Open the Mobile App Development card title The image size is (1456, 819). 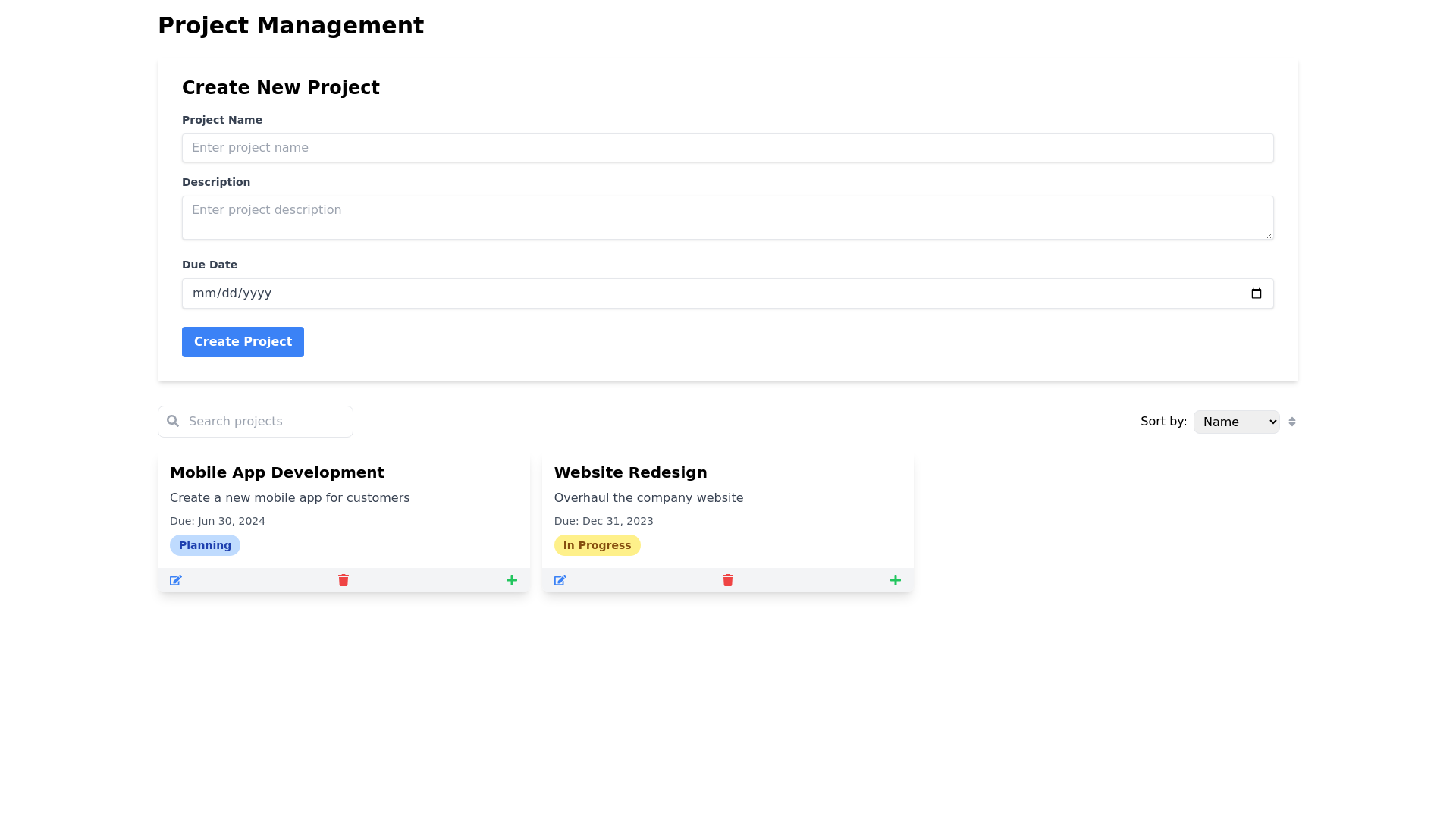(277, 472)
